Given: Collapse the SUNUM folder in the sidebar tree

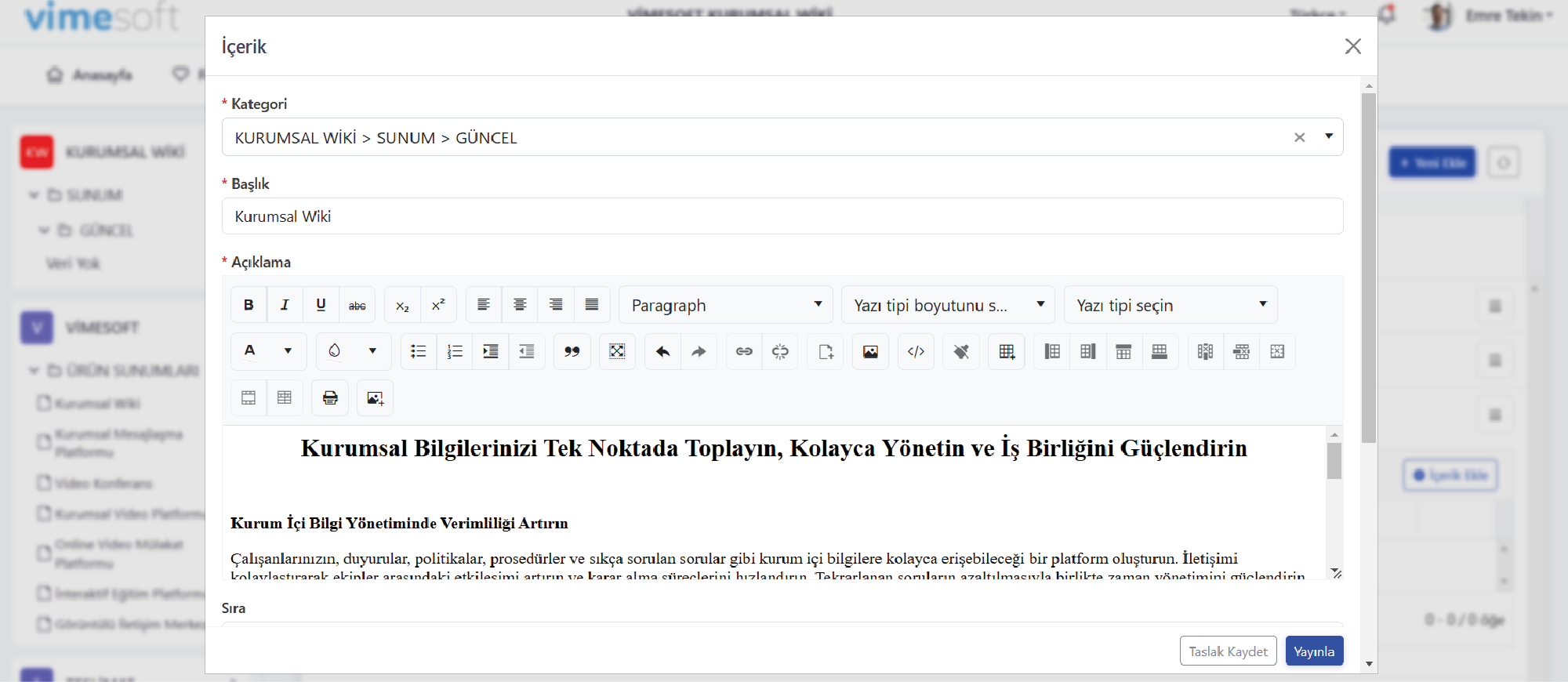Looking at the screenshot, I should [x=34, y=194].
